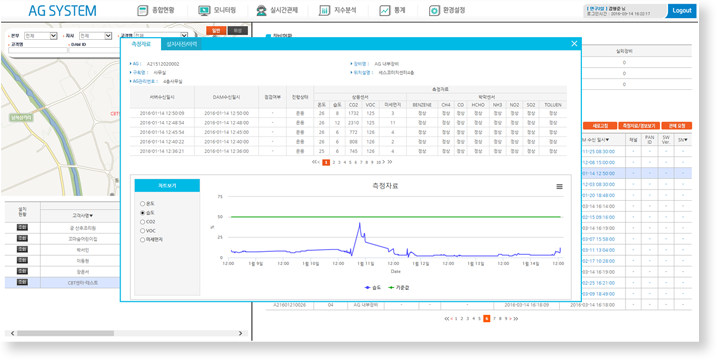The width and height of the screenshot is (717, 360).
Task: Go to popup page 2
Action: (x=334, y=162)
